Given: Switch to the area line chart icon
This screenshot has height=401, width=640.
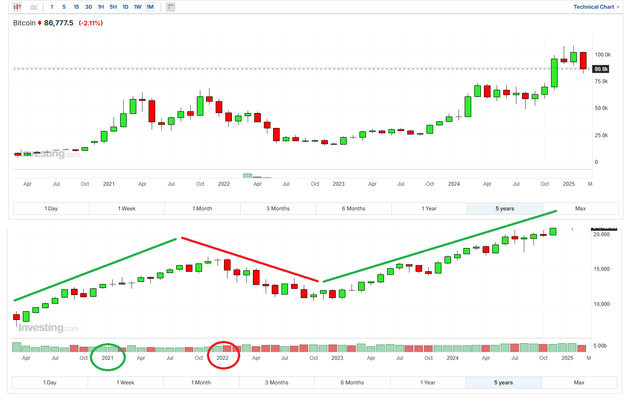Looking at the screenshot, I should (x=34, y=7).
